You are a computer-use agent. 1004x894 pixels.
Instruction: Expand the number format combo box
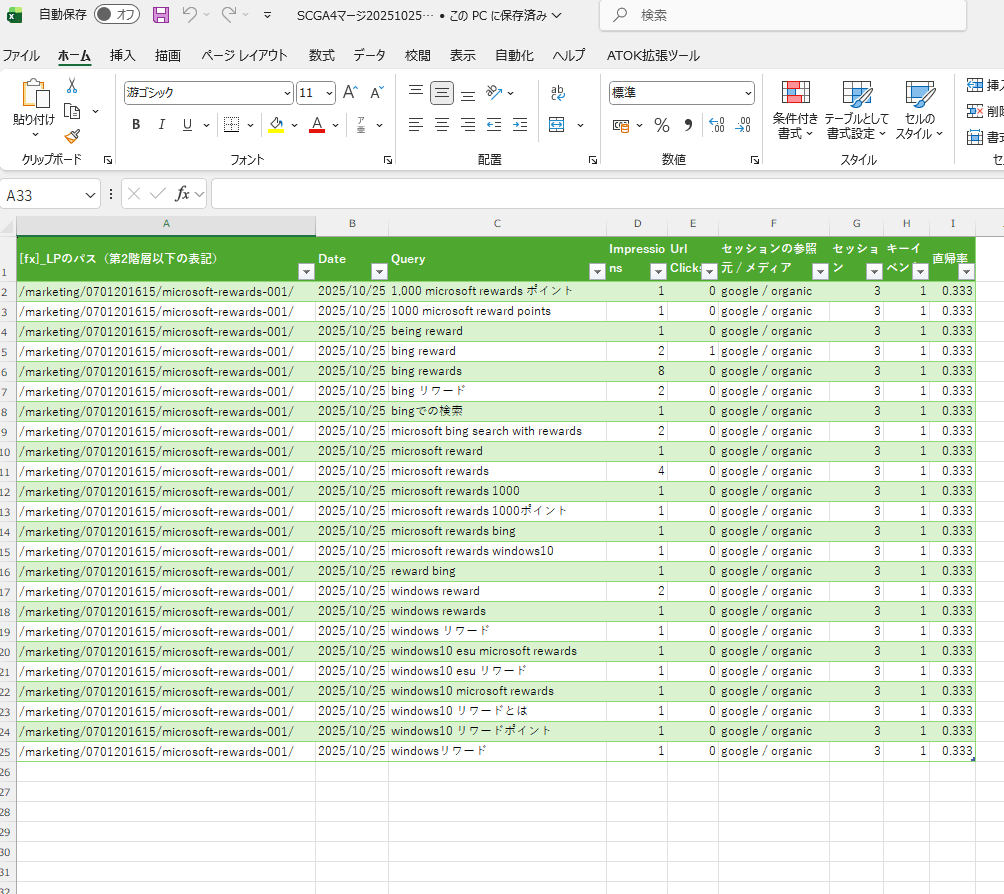click(x=748, y=93)
